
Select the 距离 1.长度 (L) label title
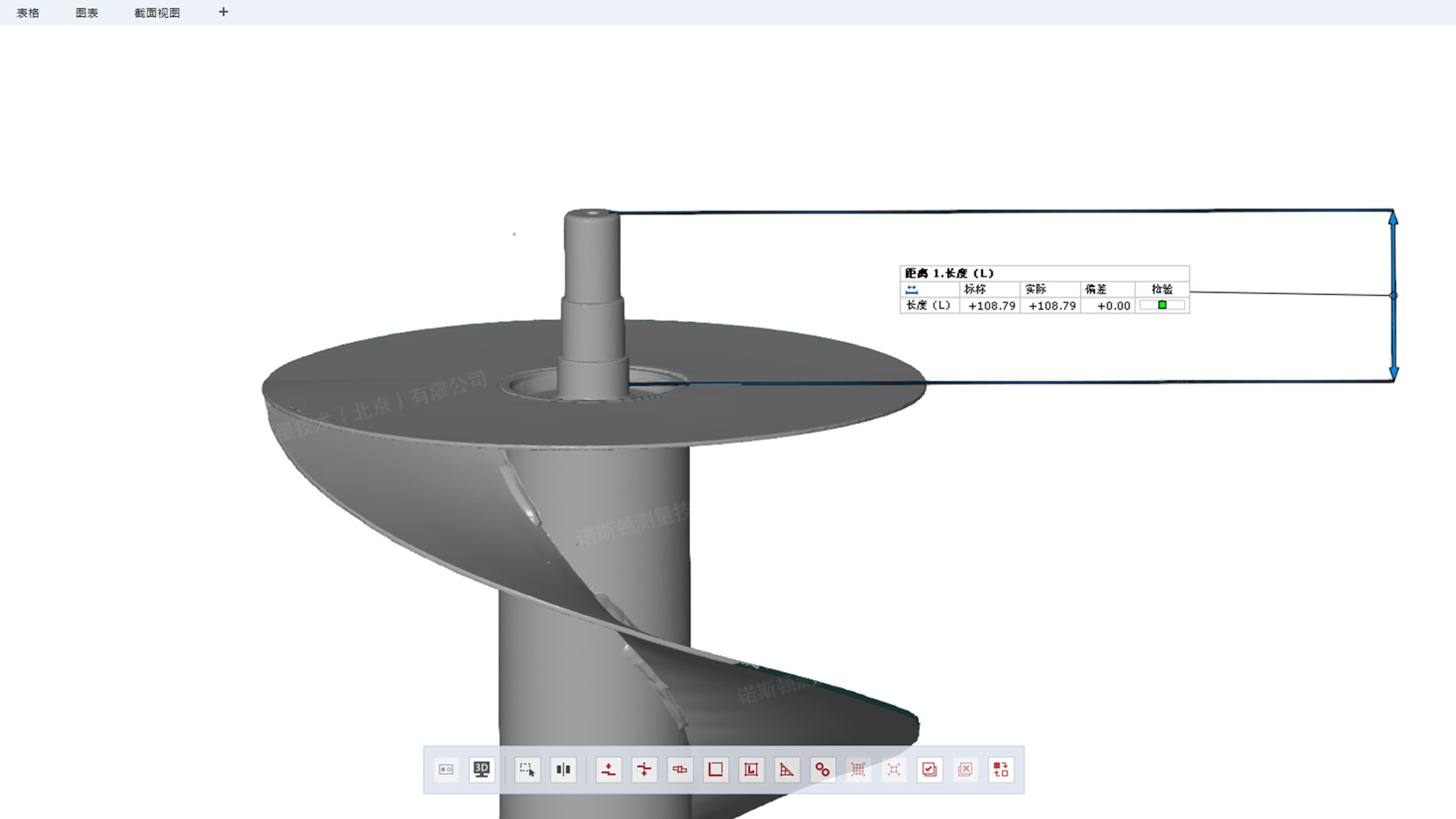pyautogui.click(x=949, y=273)
